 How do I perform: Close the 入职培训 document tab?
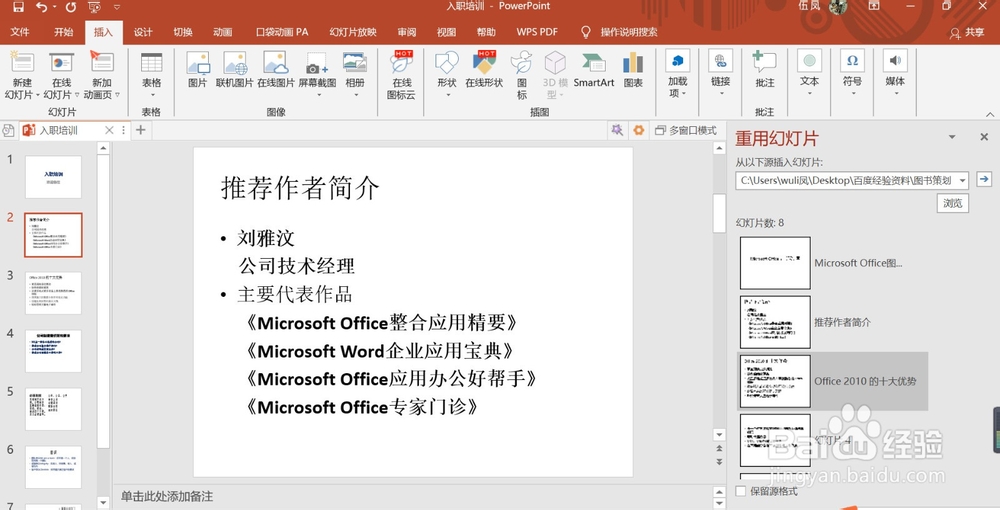109,130
